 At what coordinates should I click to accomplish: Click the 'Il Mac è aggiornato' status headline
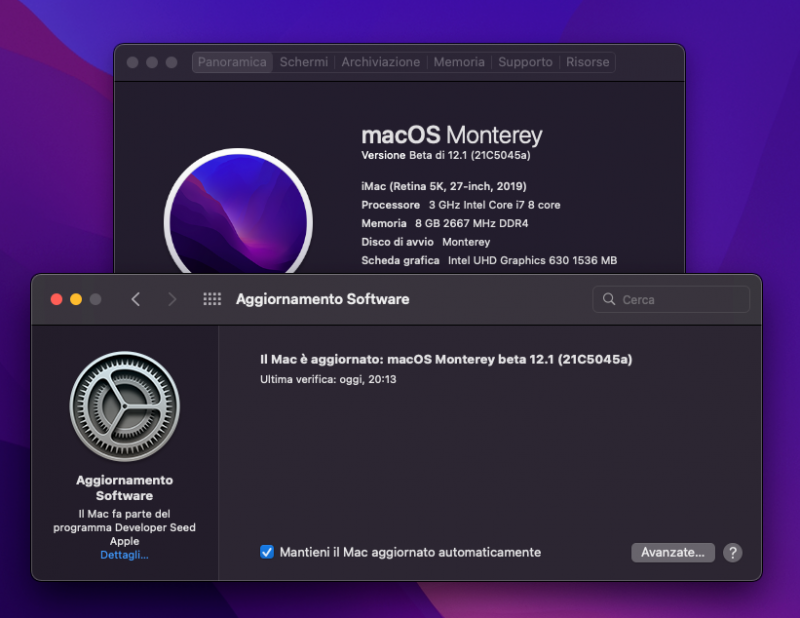[446, 359]
